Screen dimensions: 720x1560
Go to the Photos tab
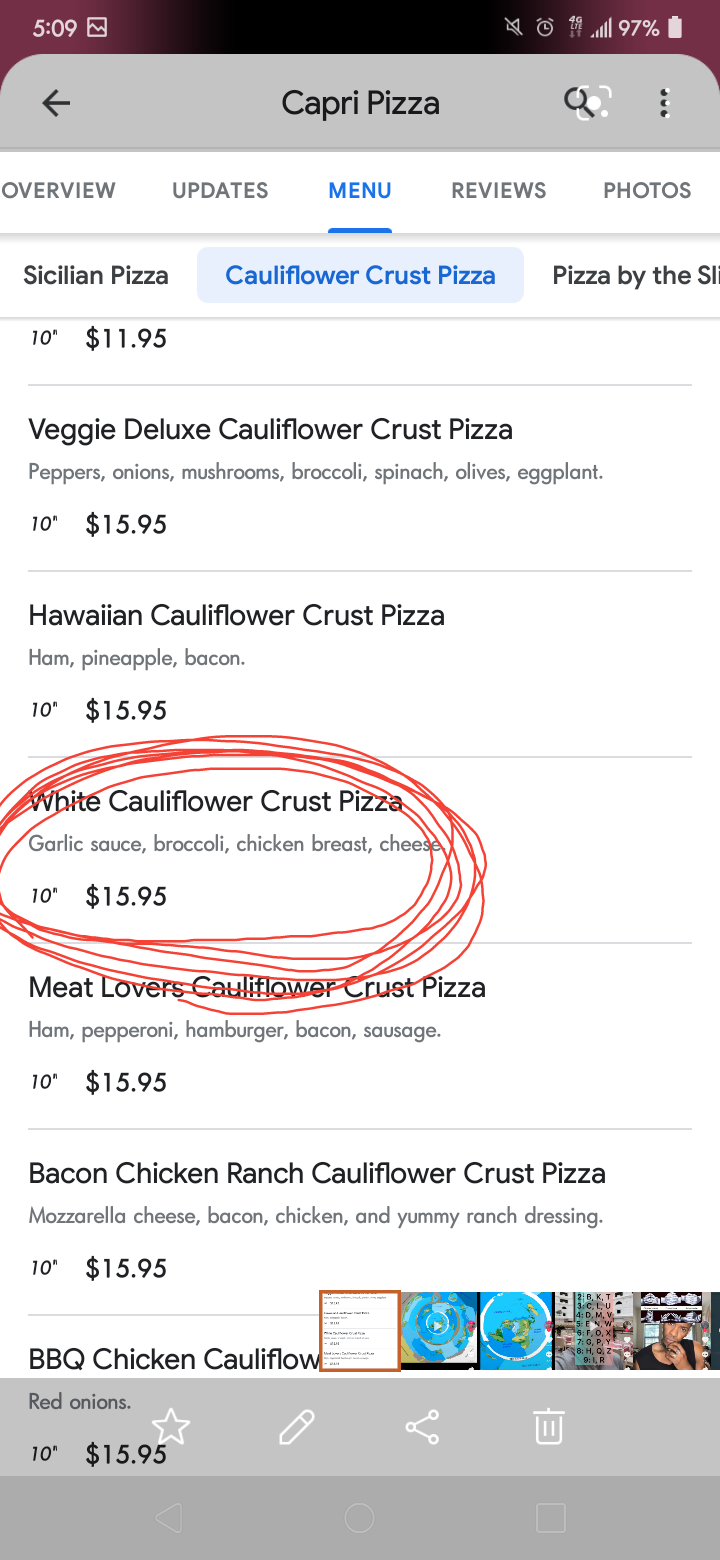point(647,190)
